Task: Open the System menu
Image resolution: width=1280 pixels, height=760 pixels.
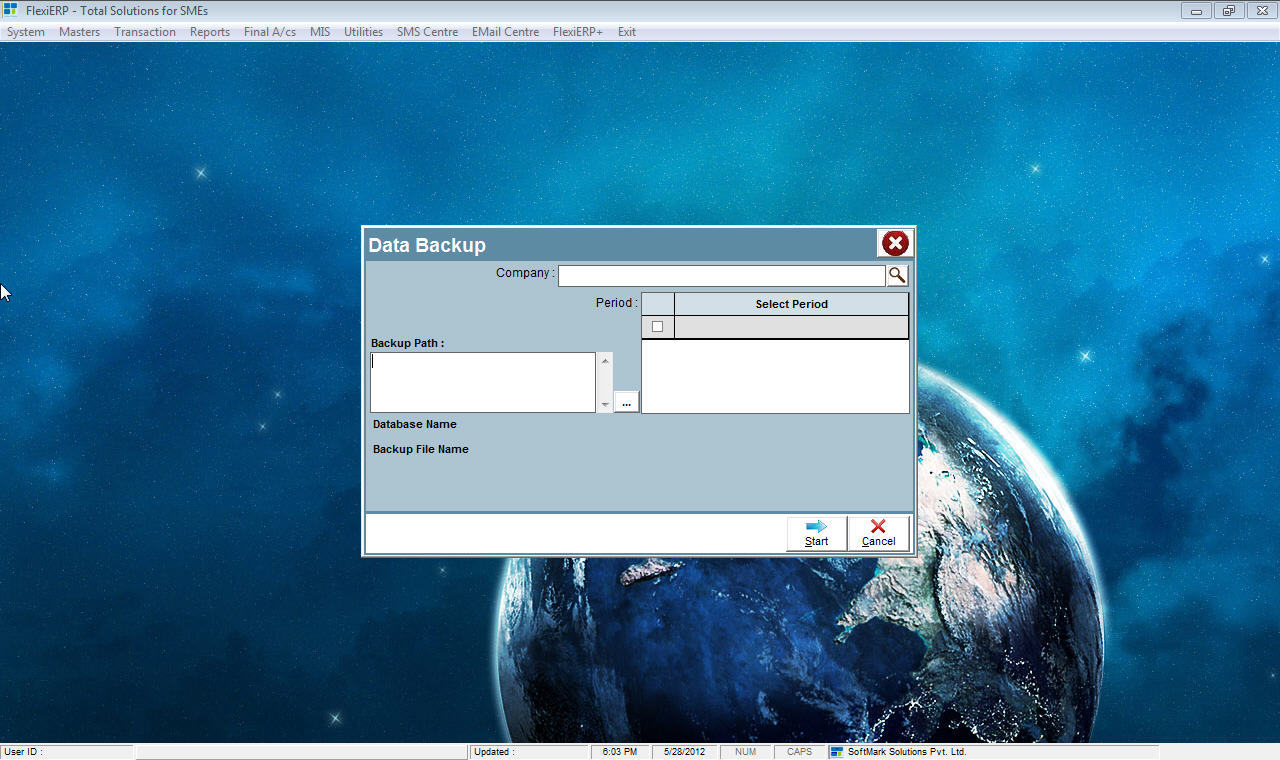Action: click(x=26, y=32)
